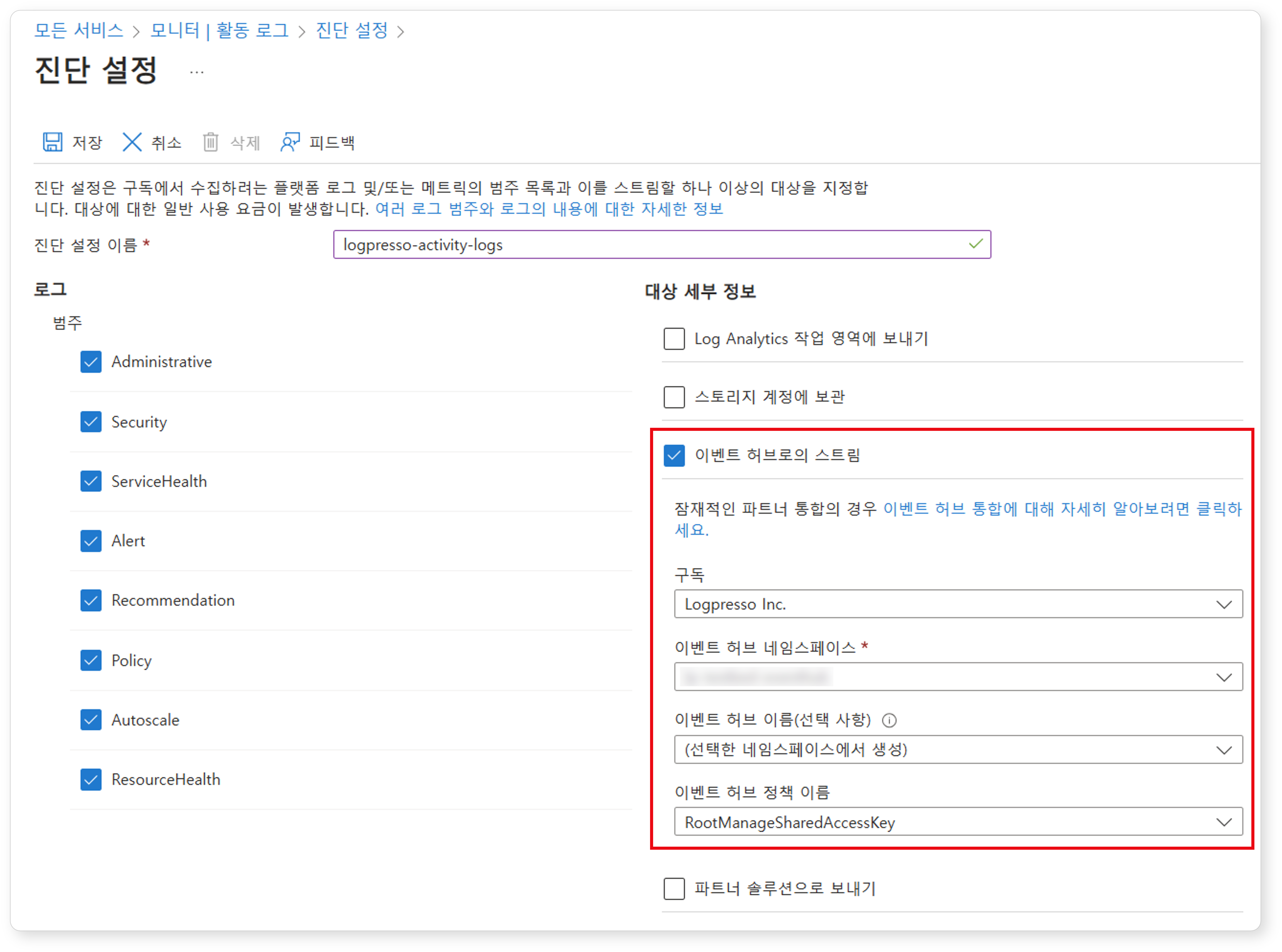Enable 스토리지 계정에 보관 checkbox
The width and height of the screenshot is (1282, 952).
[674, 397]
